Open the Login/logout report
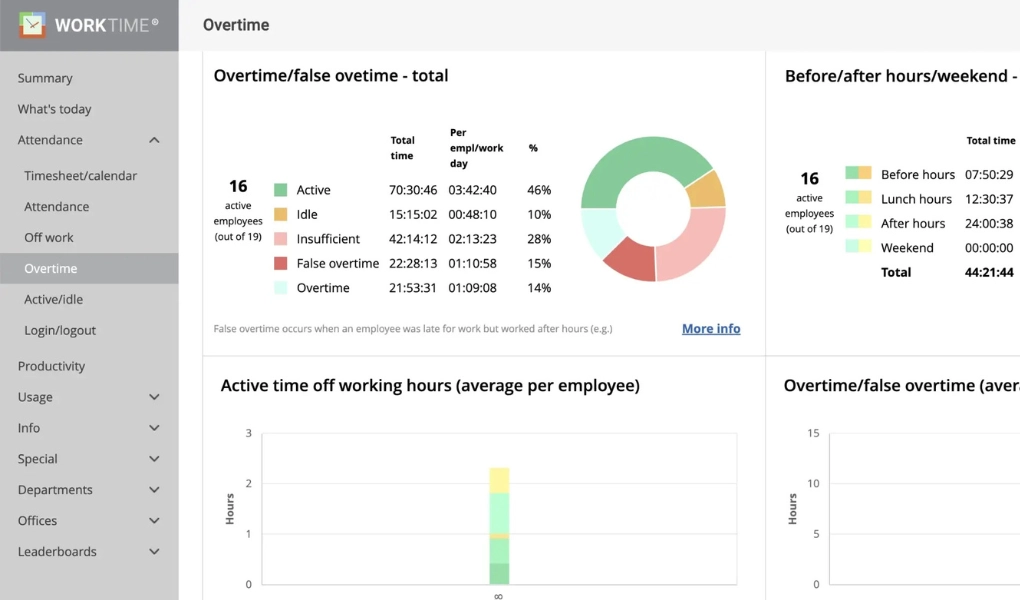1020x600 pixels. click(x=61, y=331)
